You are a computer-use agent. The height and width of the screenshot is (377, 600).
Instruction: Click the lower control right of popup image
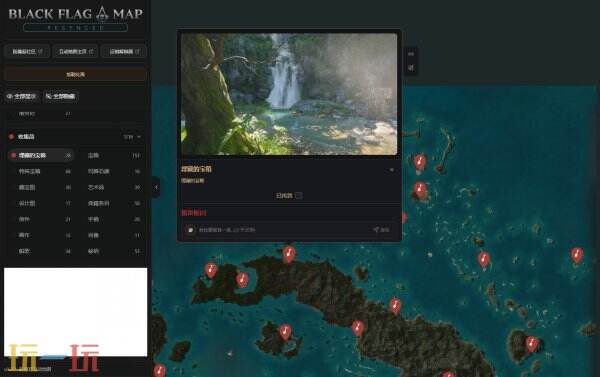pyautogui.click(x=411, y=68)
